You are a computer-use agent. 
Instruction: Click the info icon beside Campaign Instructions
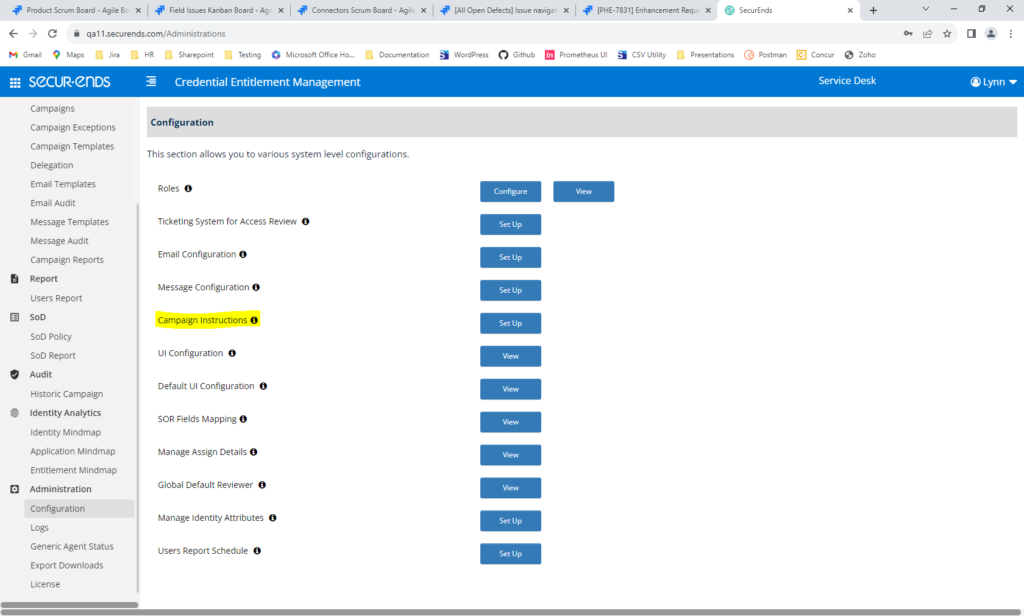(254, 320)
